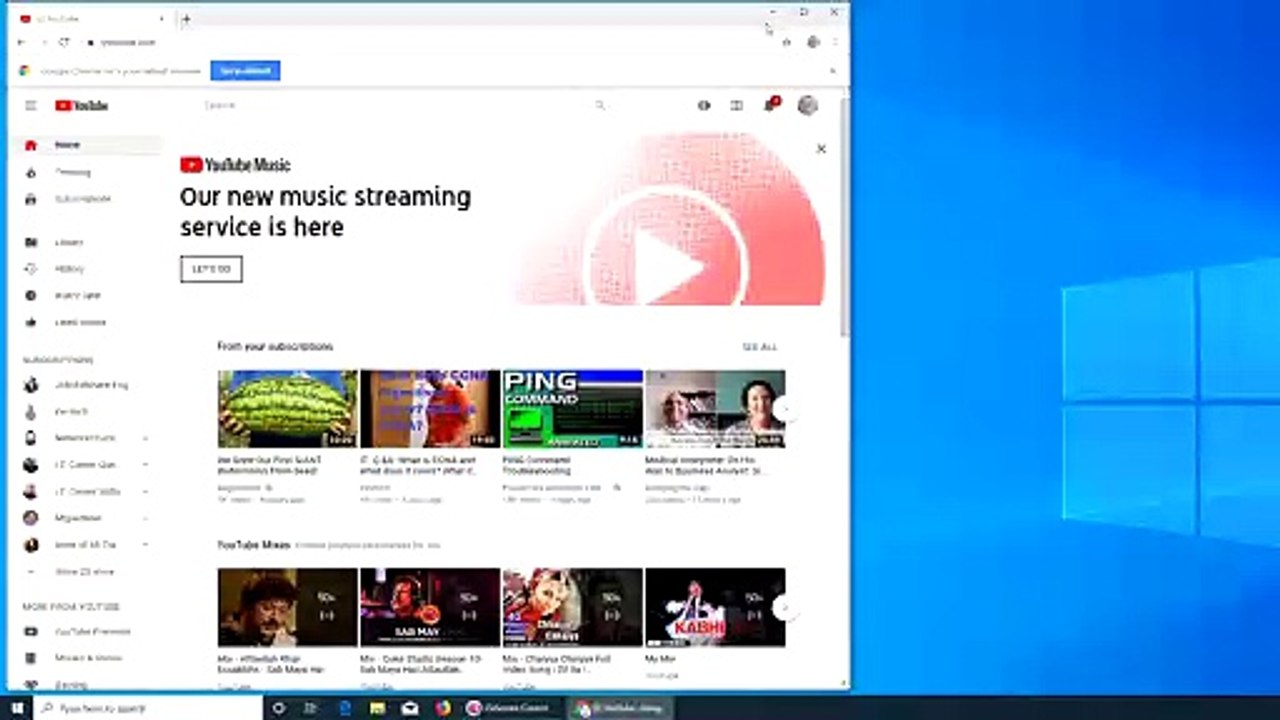The width and height of the screenshot is (1280, 720).
Task: Launch Firefox from the taskbar
Action: (x=443, y=708)
